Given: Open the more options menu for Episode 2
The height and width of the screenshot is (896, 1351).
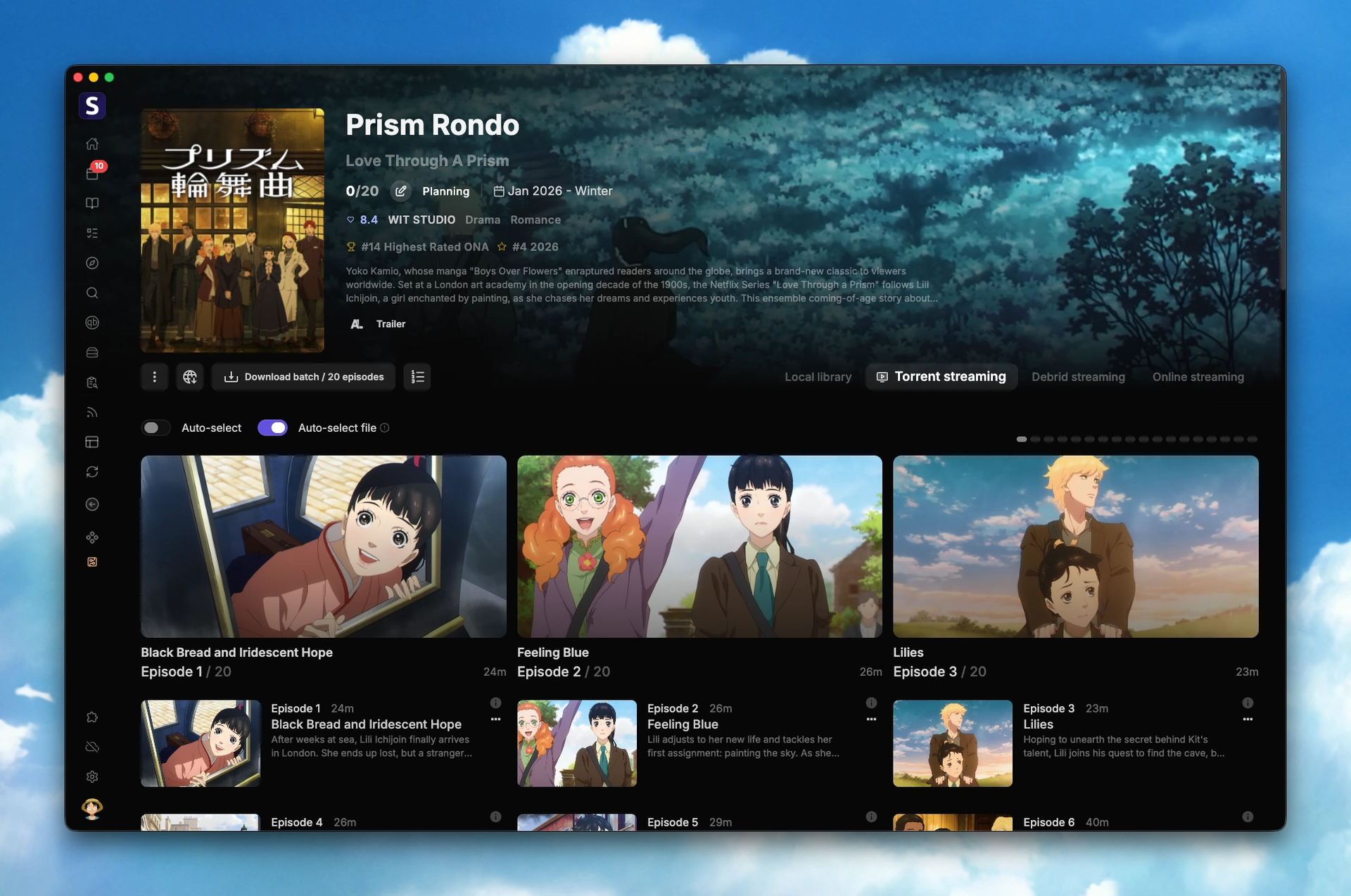Looking at the screenshot, I should (x=872, y=719).
